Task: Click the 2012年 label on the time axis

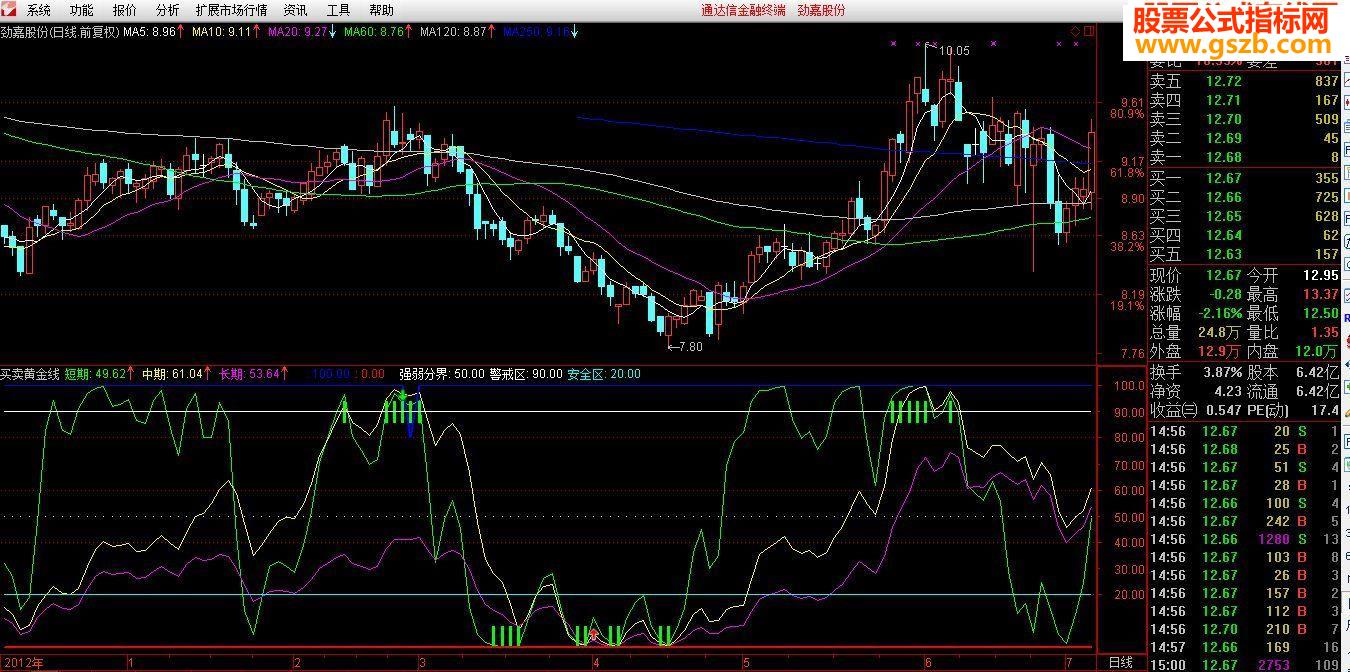Action: (x=23, y=662)
